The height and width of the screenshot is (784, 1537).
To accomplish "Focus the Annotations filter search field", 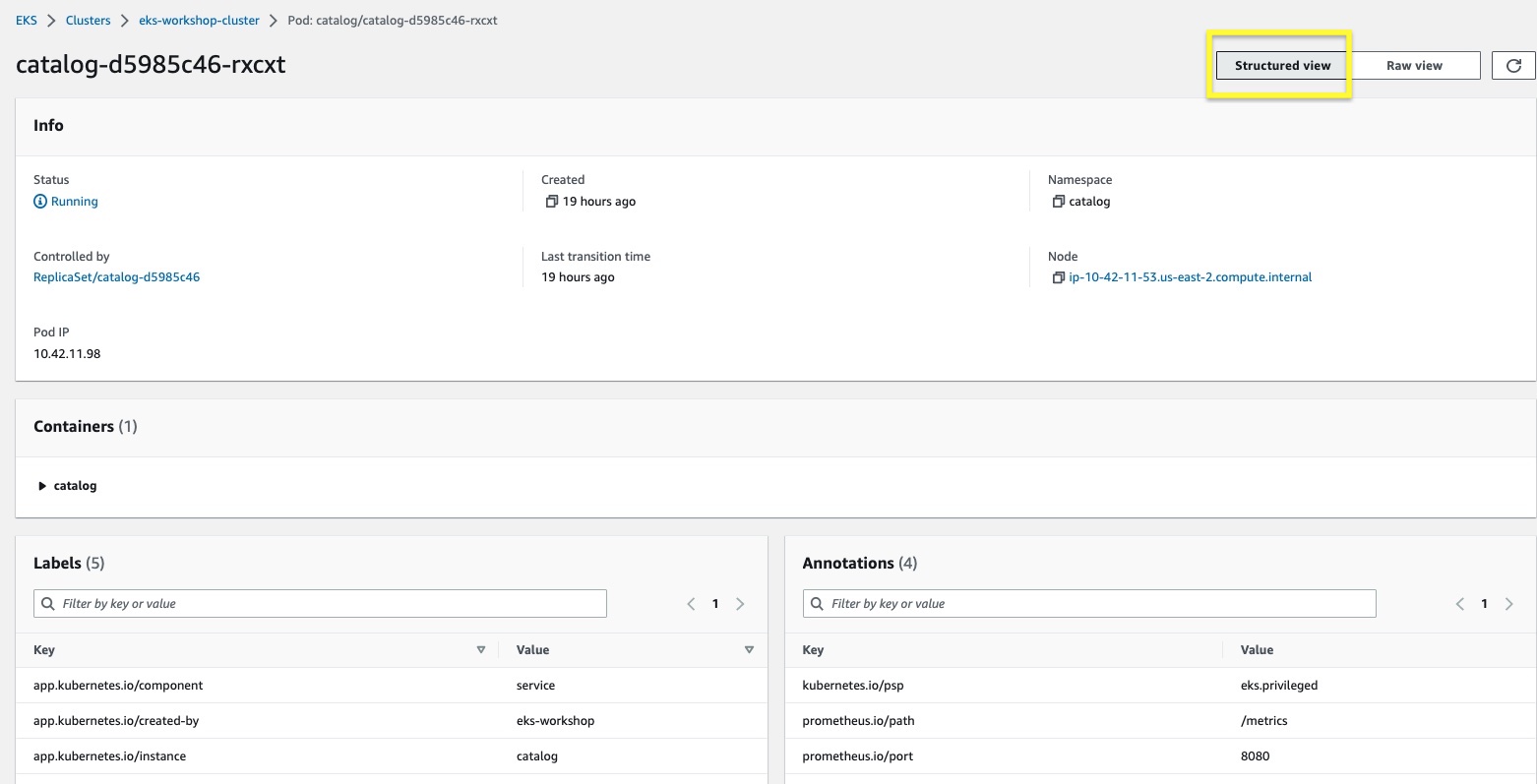I will (x=1089, y=604).
